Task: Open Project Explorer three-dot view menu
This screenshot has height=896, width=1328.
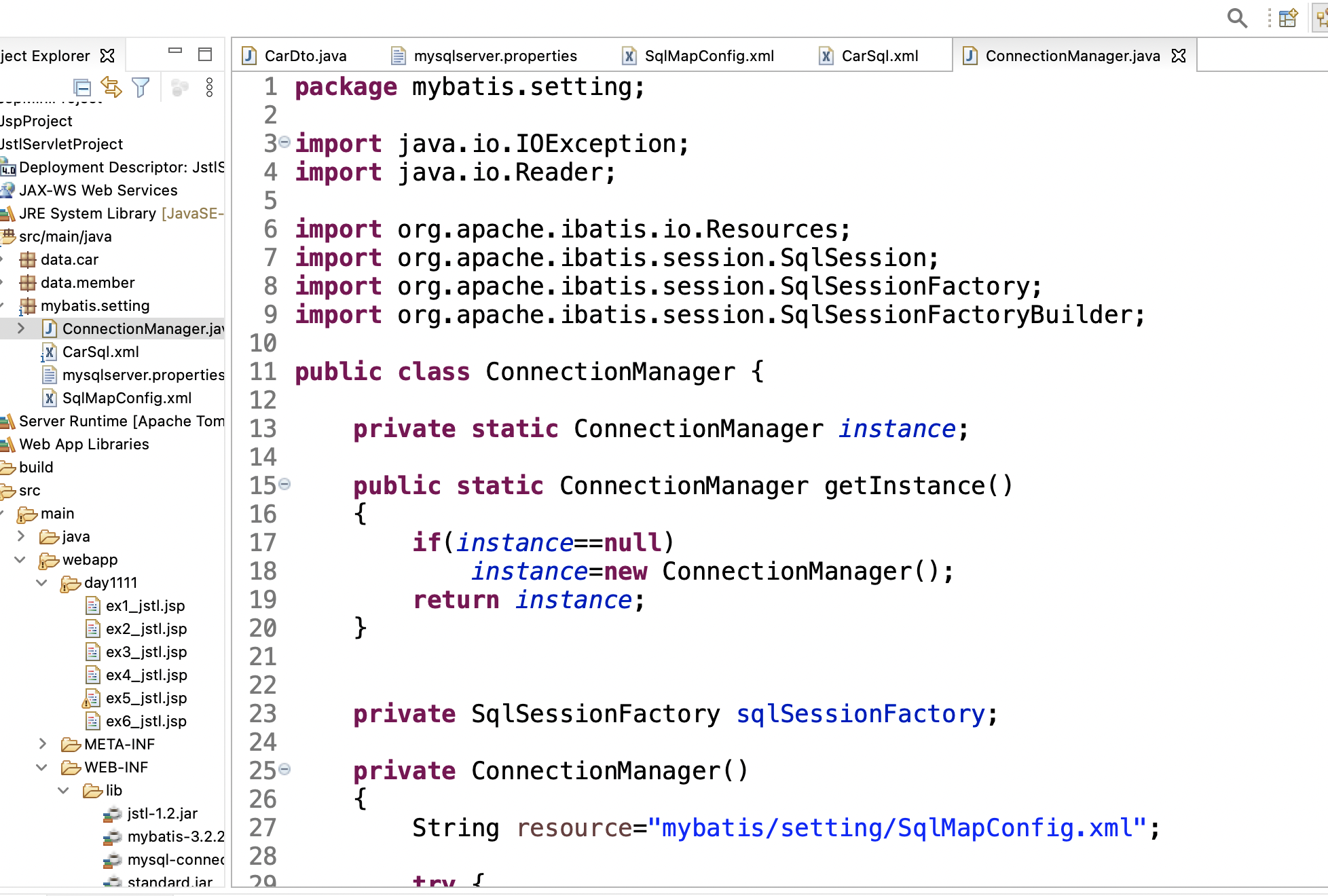Action: (x=209, y=87)
